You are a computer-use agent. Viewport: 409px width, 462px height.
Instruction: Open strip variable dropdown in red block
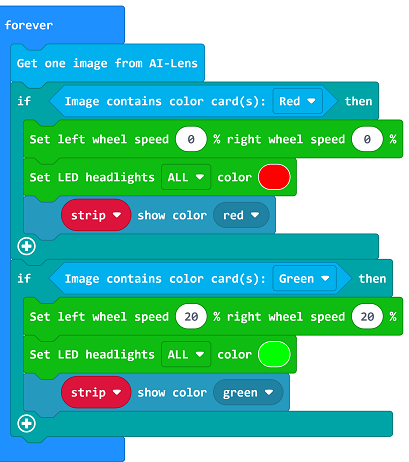coord(96,215)
